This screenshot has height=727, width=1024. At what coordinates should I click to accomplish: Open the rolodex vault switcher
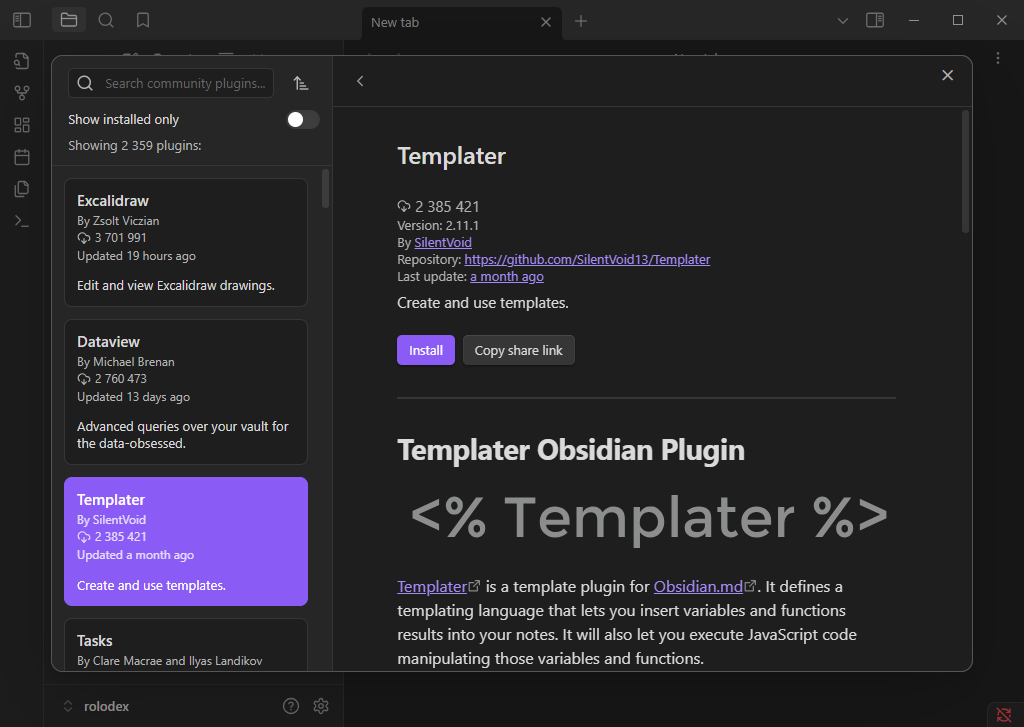tap(97, 706)
